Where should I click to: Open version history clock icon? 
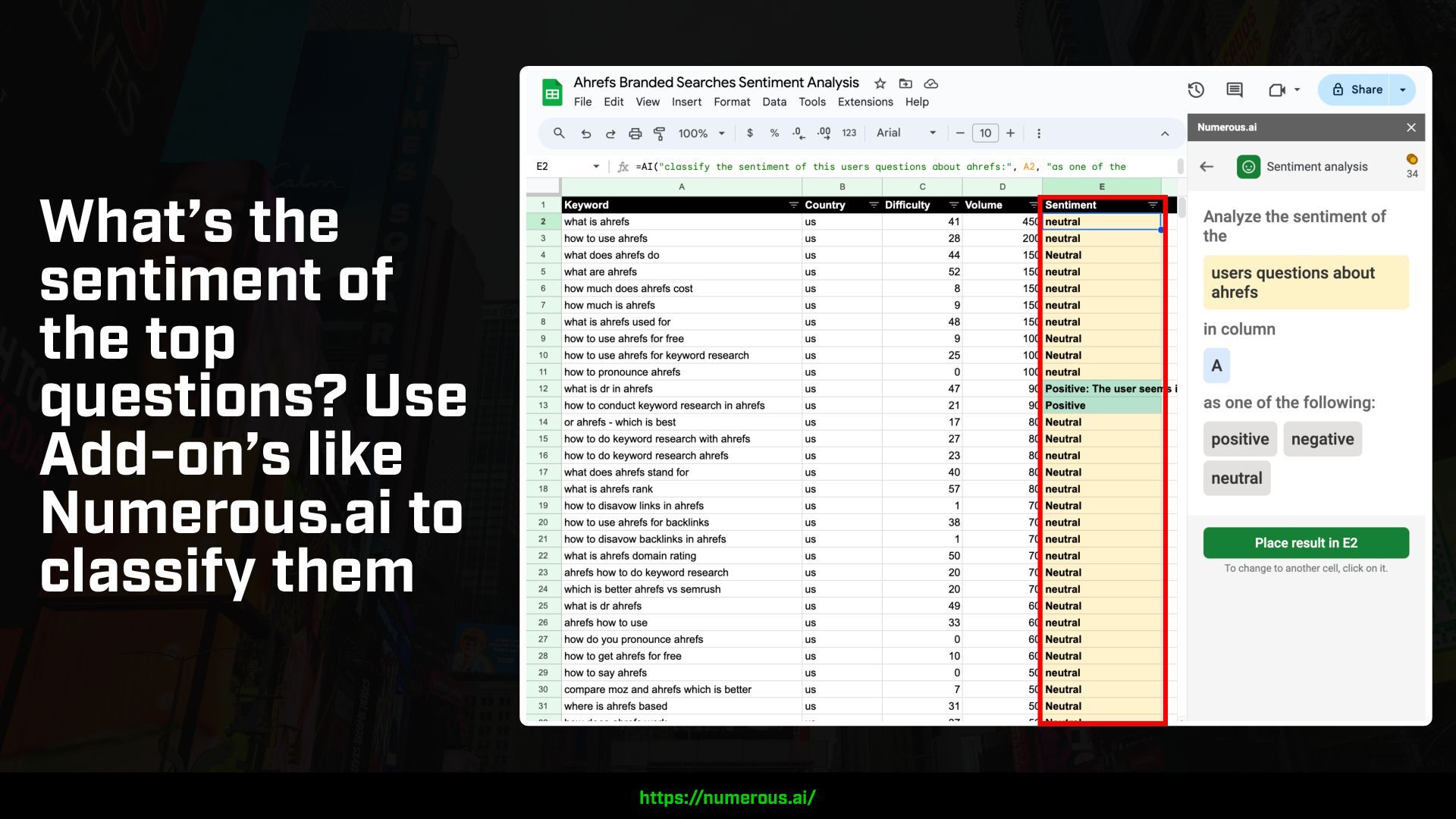[1196, 90]
